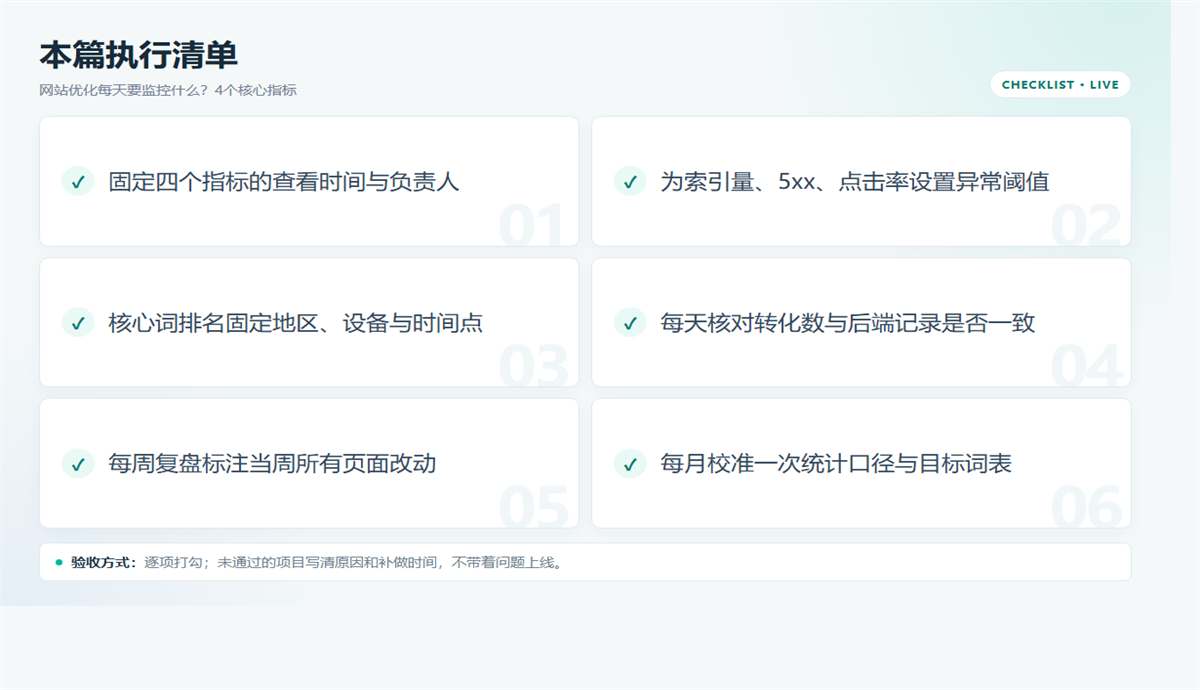Screen dimensions: 1200x690
Task: Click the 验收方式 label in the footer note
Action: [104, 563]
